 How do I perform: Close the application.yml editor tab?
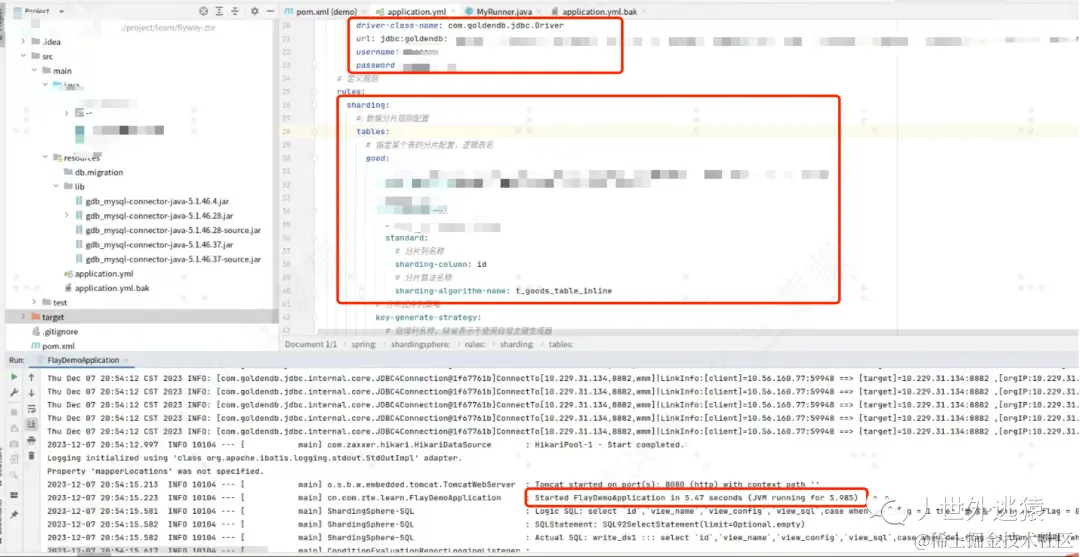pos(455,12)
